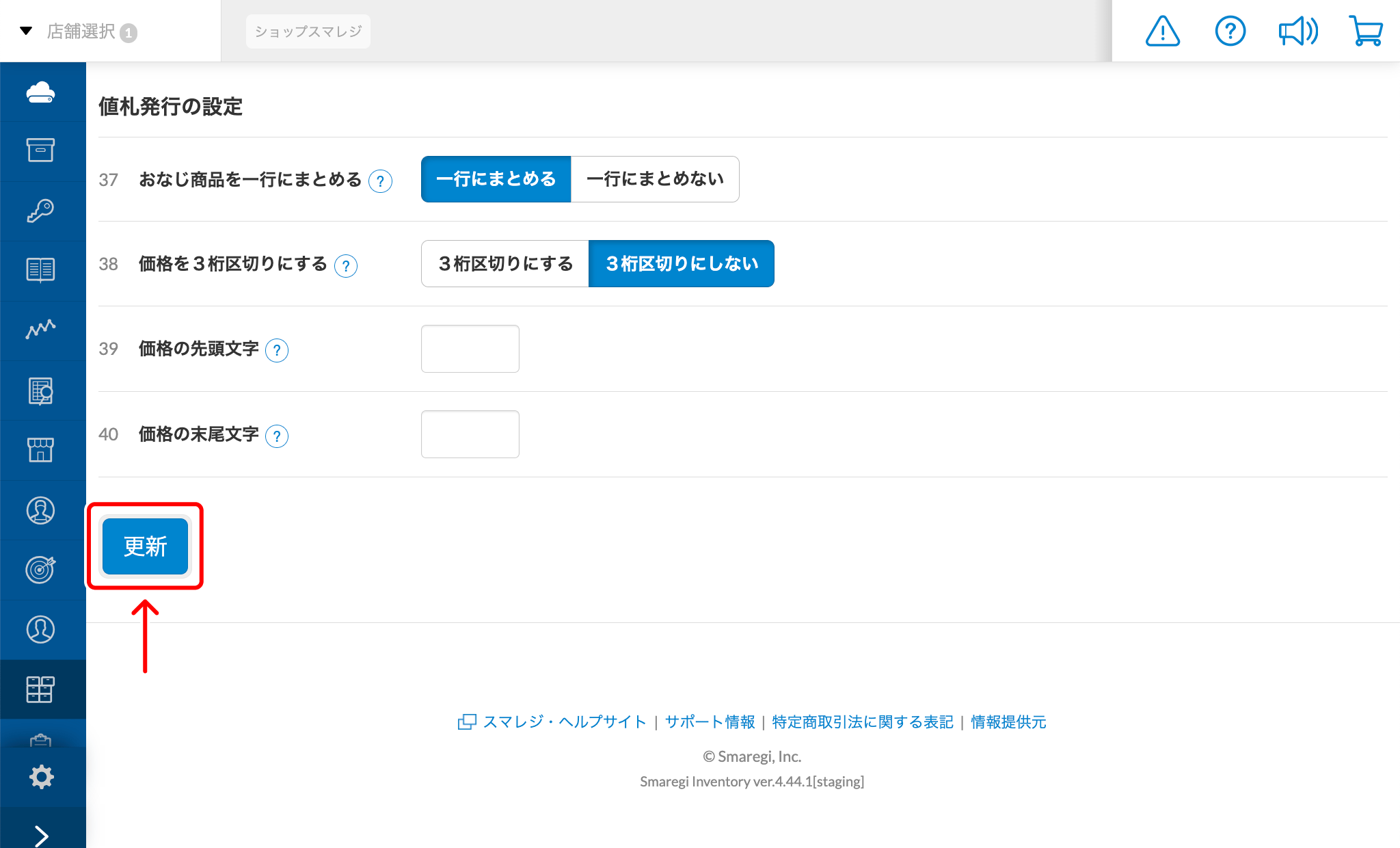Open help for おなじ商品を一行にまとめる
The image size is (1400, 848).
[x=381, y=181]
